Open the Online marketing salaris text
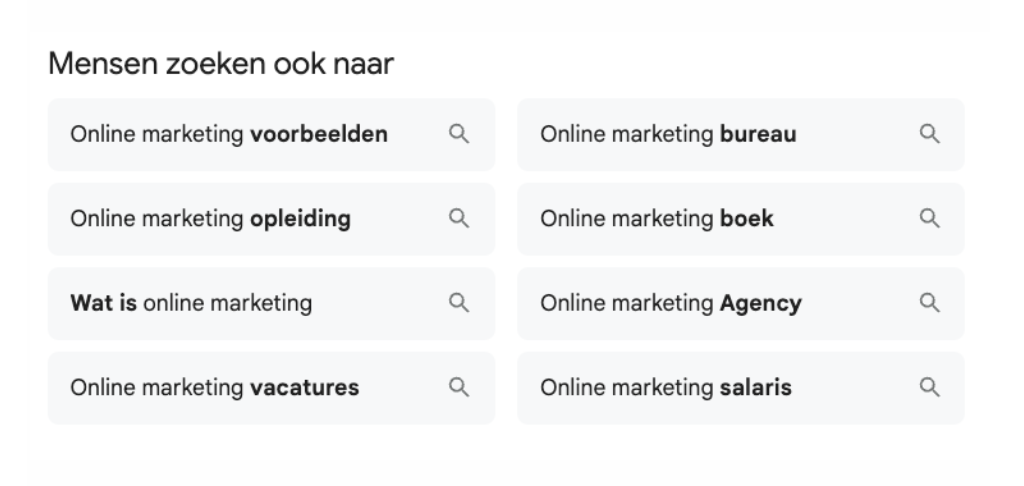The width and height of the screenshot is (1024, 486). coord(665,388)
